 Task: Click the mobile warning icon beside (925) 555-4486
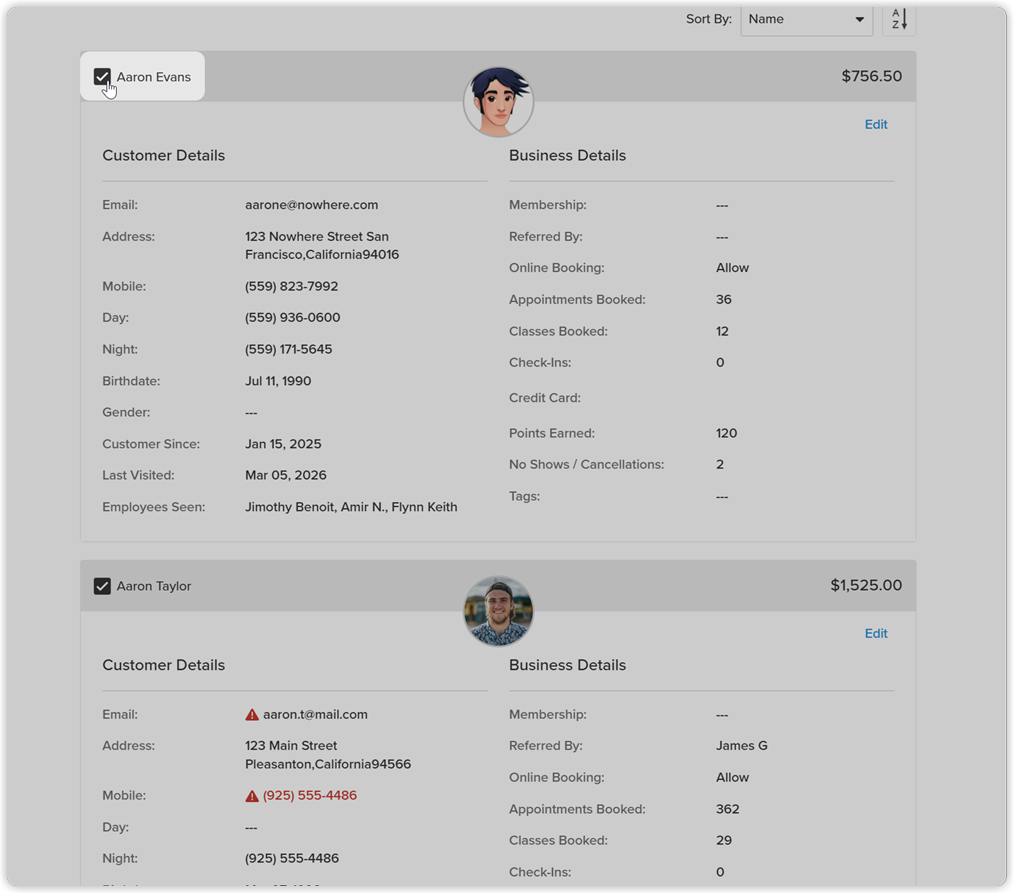pos(252,796)
